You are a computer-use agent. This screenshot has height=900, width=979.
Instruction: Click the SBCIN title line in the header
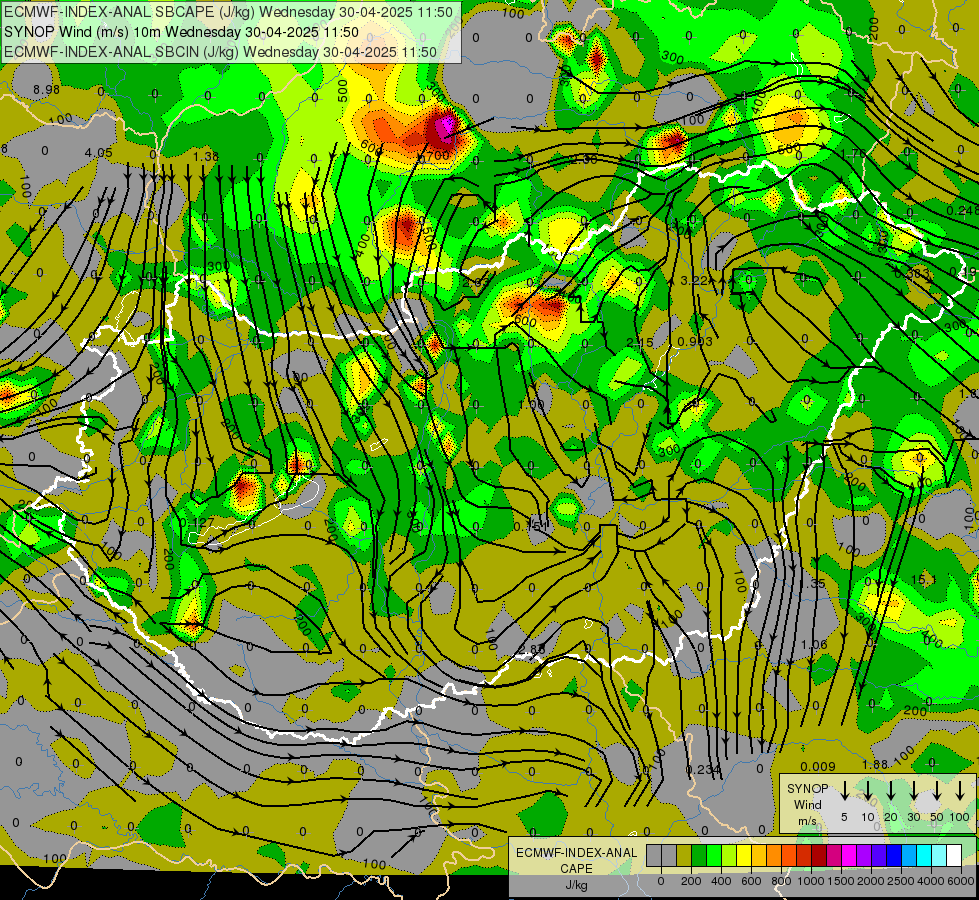click(220, 52)
